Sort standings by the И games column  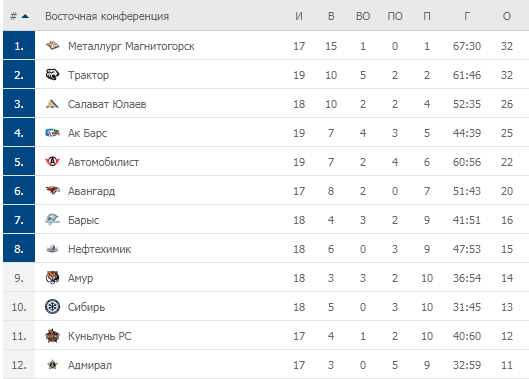(x=299, y=16)
